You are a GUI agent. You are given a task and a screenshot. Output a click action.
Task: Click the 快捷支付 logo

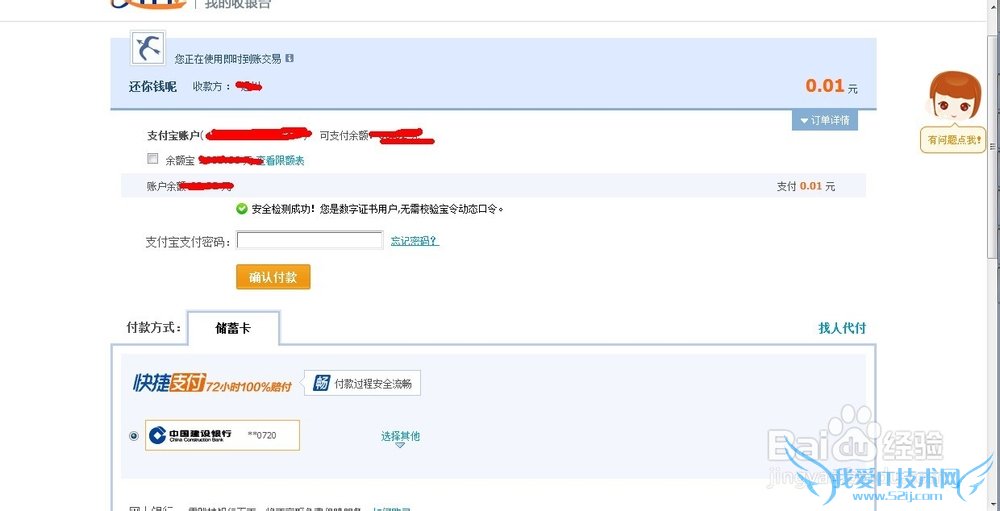pyautogui.click(x=169, y=382)
